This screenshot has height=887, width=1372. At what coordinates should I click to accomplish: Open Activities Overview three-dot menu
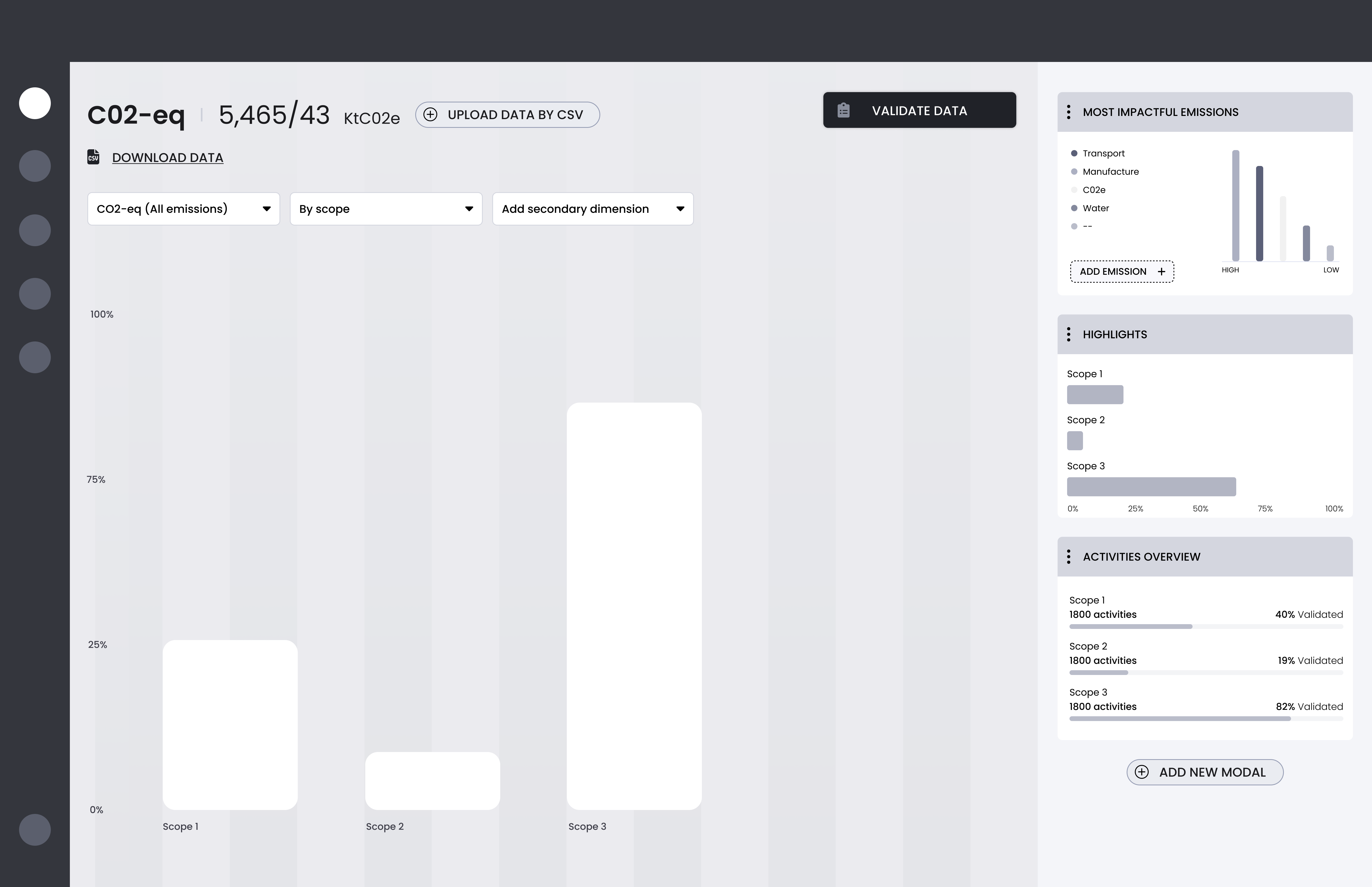click(1069, 557)
